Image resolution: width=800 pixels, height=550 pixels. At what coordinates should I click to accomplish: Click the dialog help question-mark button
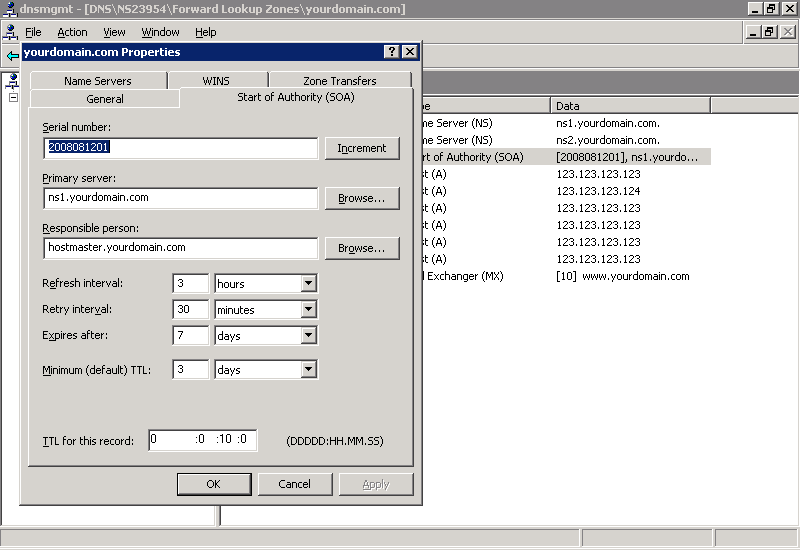pyautogui.click(x=391, y=52)
